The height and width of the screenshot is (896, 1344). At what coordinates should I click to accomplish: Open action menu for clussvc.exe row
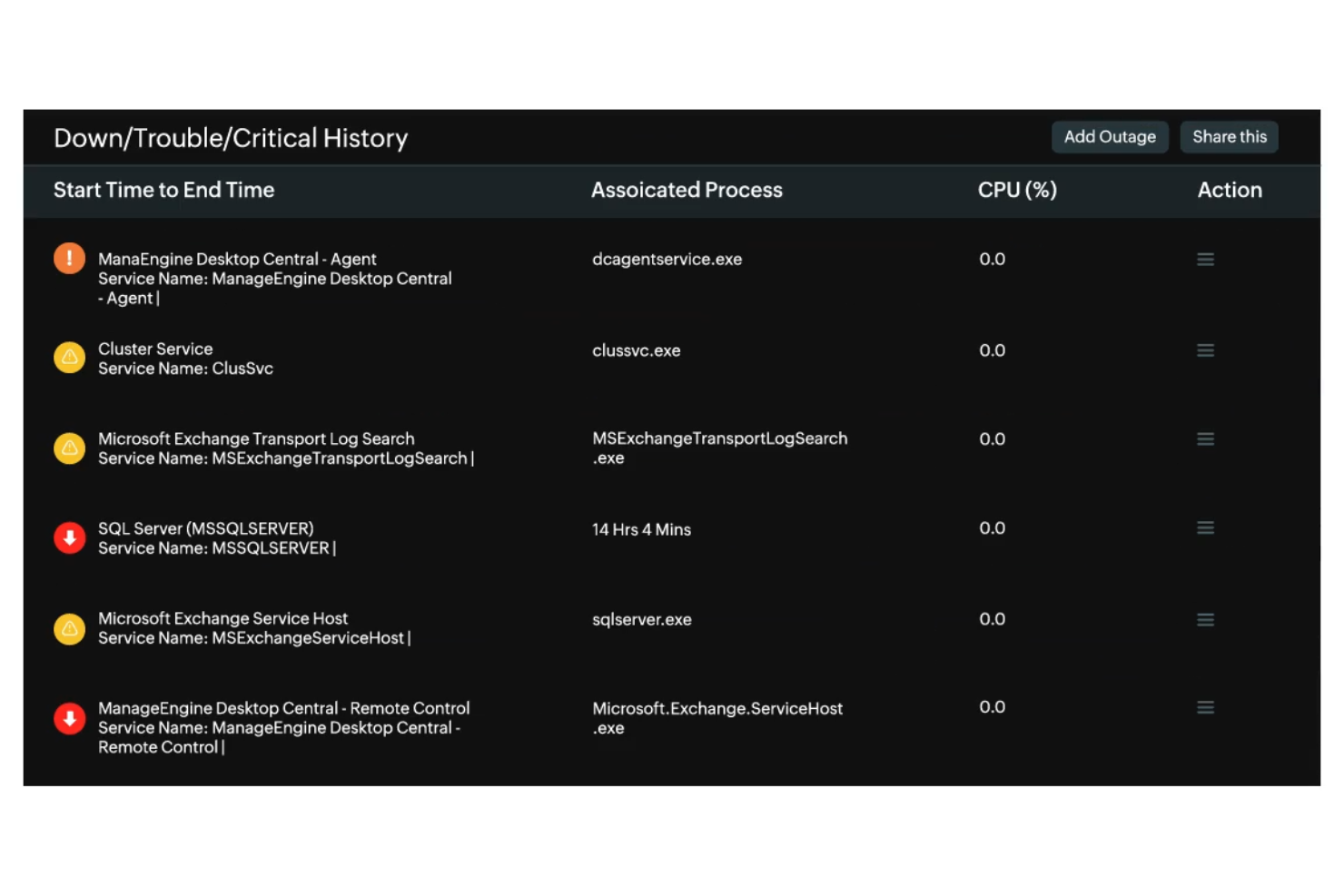[x=1205, y=350]
